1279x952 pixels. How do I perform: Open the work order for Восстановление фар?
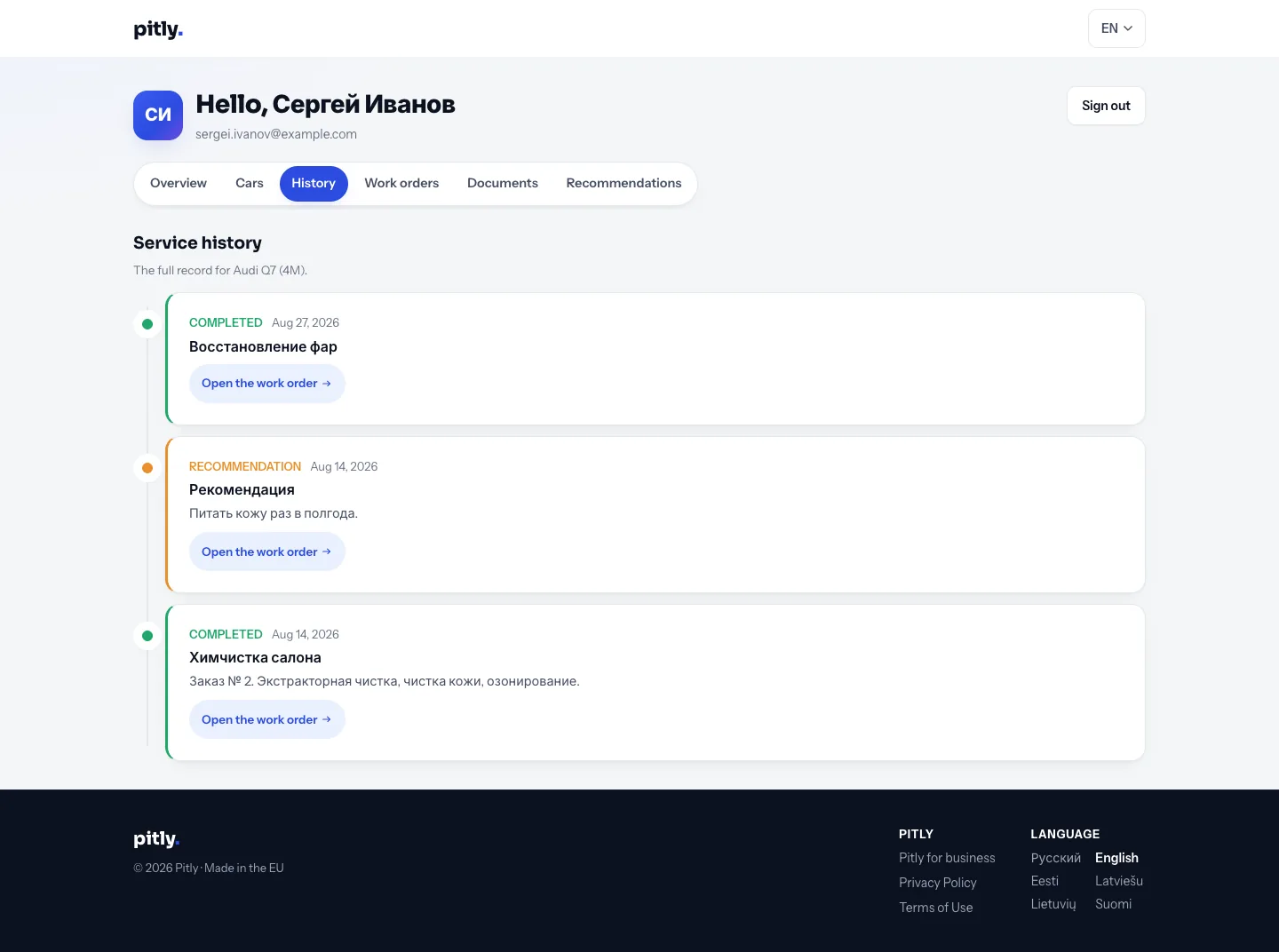(x=266, y=384)
